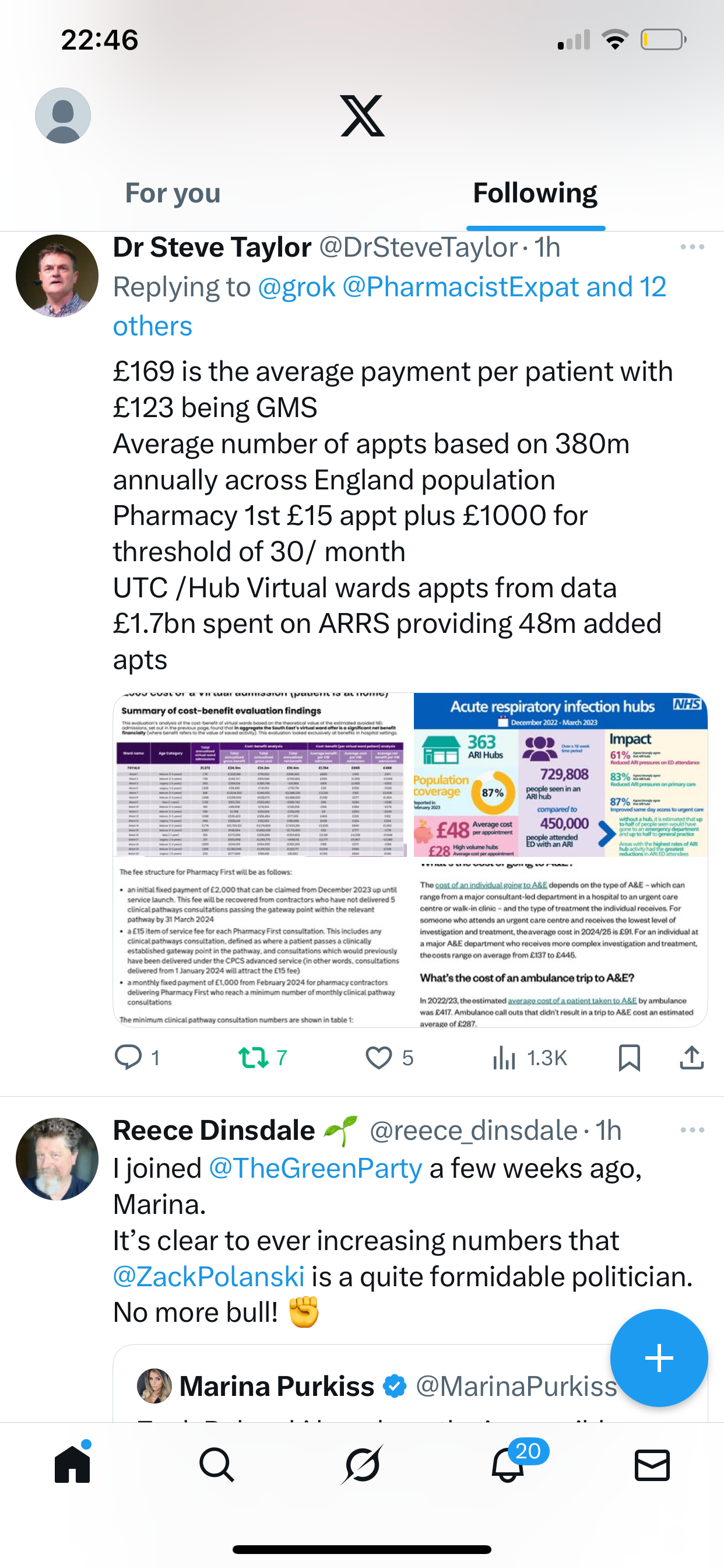Image resolution: width=724 pixels, height=1568 pixels.
Task: Open Grok from the bottom bar
Action: point(362,1464)
